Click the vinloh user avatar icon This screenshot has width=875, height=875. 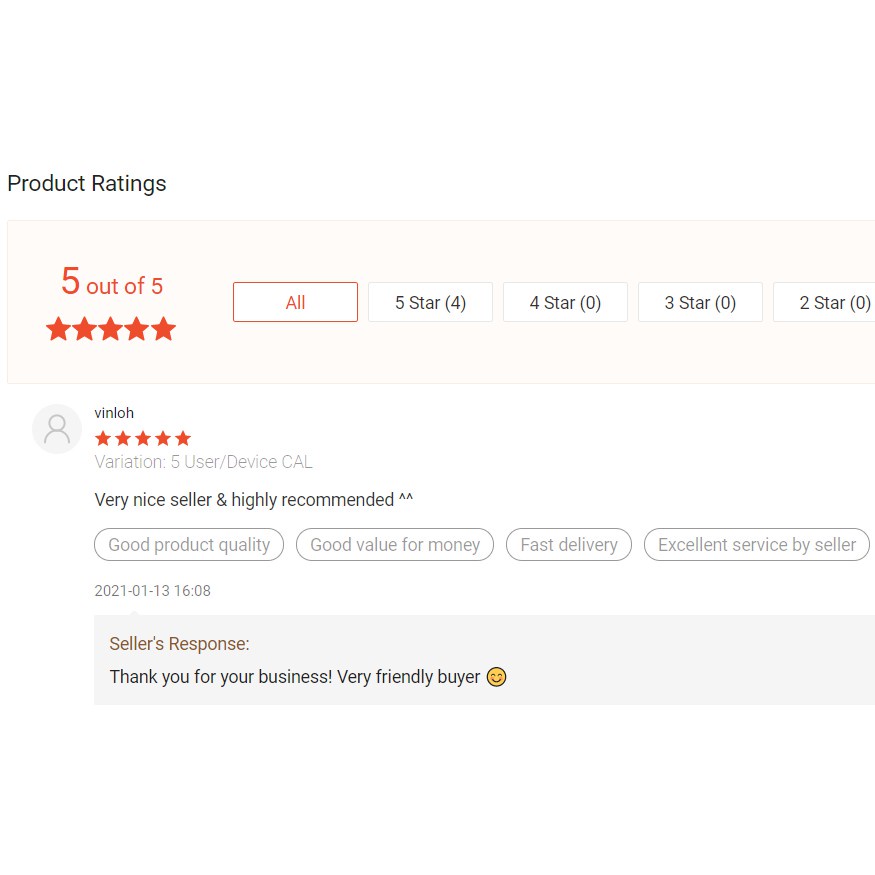tap(57, 429)
